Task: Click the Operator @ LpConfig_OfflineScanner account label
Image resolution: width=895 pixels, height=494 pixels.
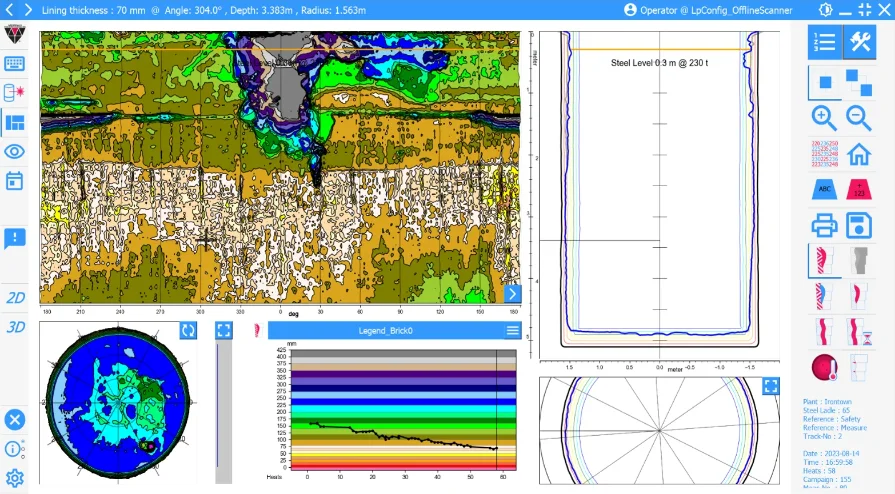Action: [707, 10]
